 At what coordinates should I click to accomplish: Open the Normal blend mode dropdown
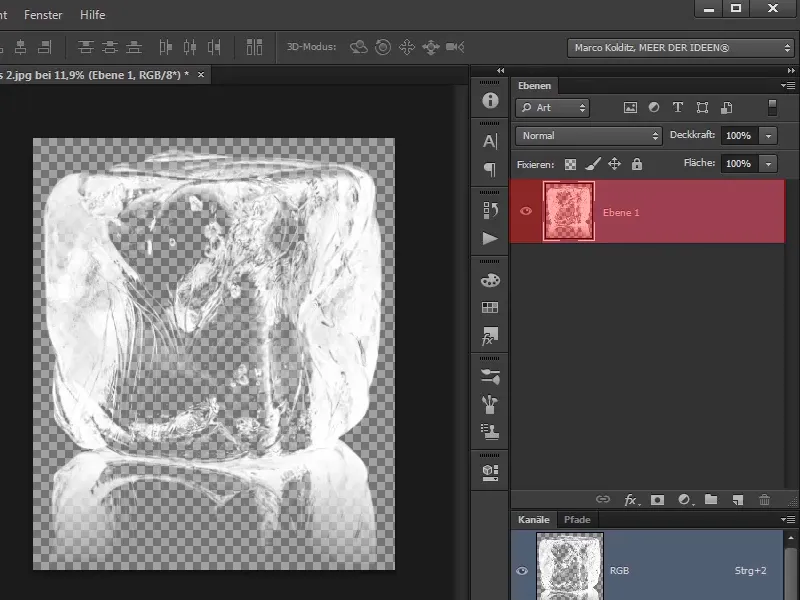[x=589, y=136]
